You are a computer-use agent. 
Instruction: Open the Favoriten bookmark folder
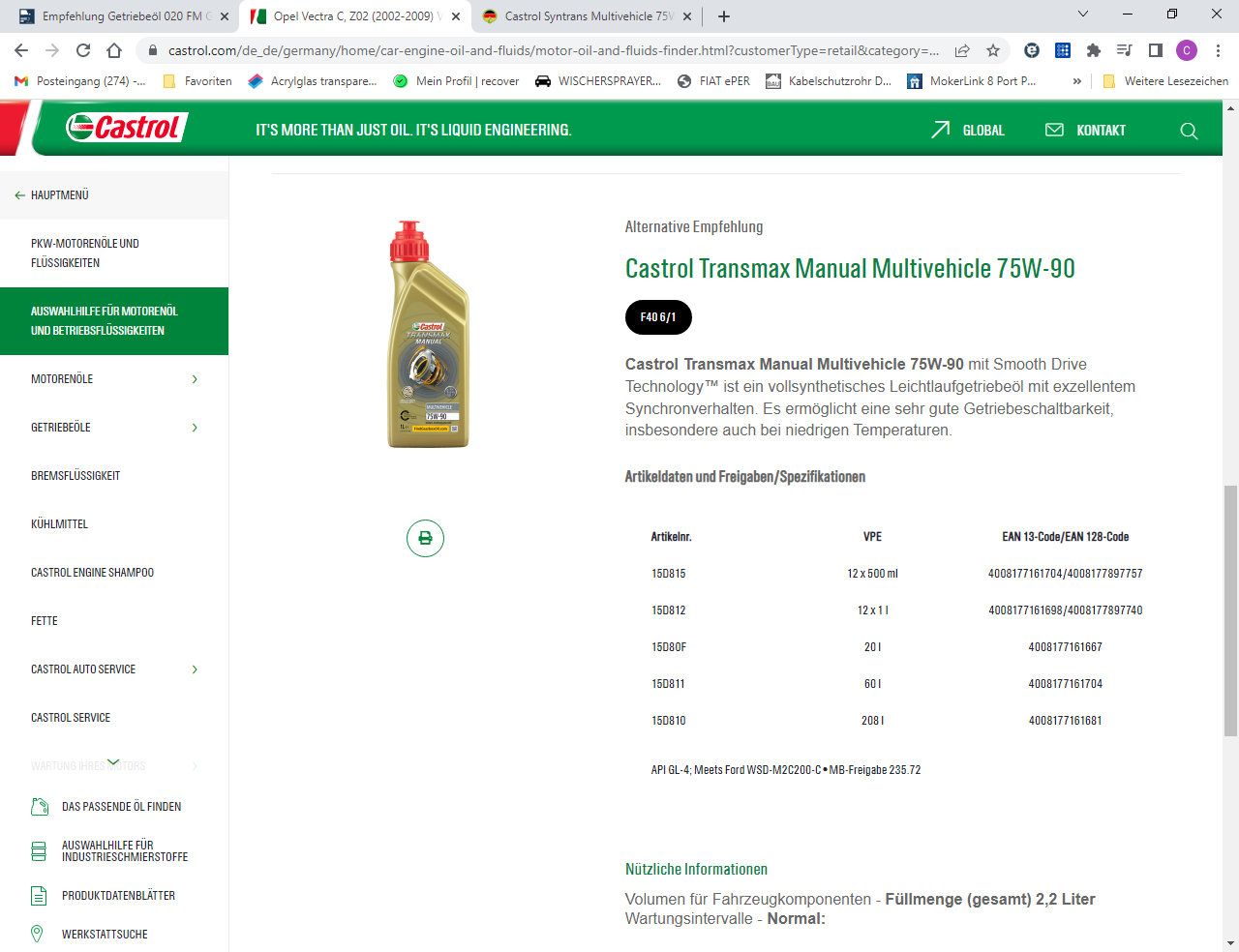(197, 81)
